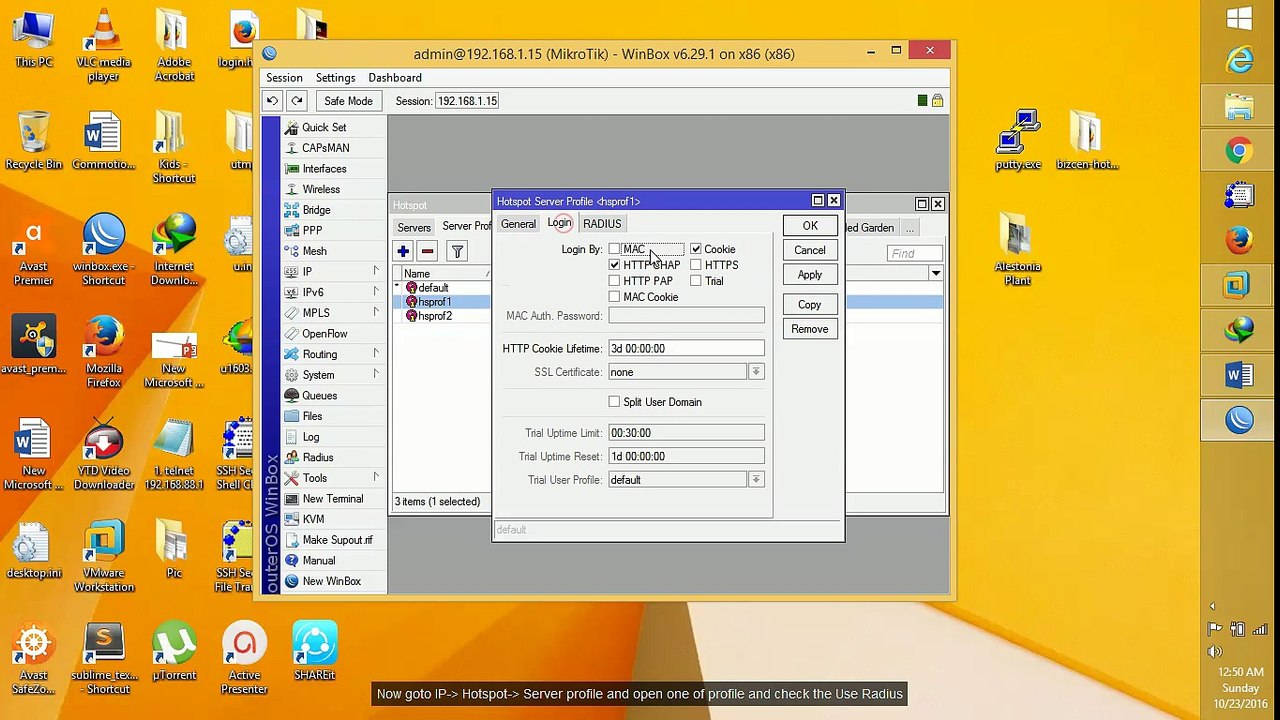Click the undo arrow in WinBox toolbar

(x=272, y=101)
